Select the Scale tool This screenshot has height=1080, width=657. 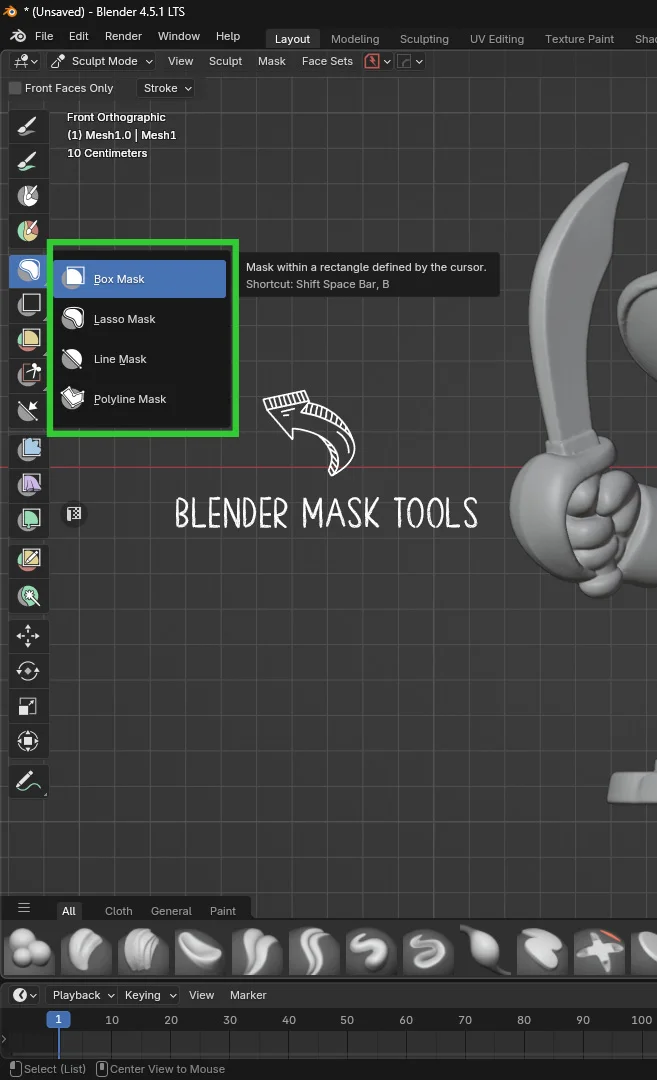[x=28, y=706]
